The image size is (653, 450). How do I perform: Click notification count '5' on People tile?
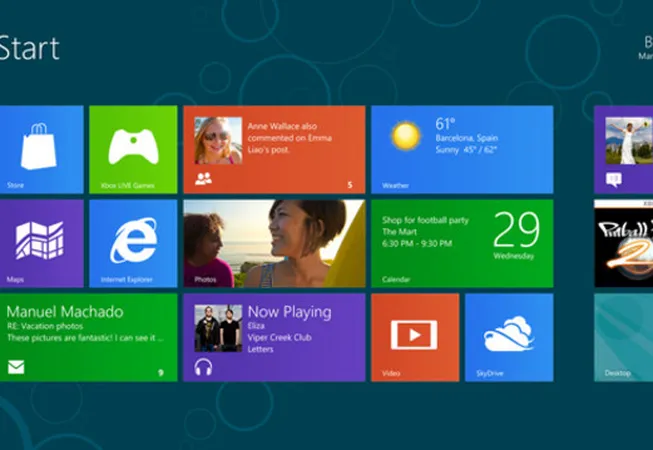350,185
